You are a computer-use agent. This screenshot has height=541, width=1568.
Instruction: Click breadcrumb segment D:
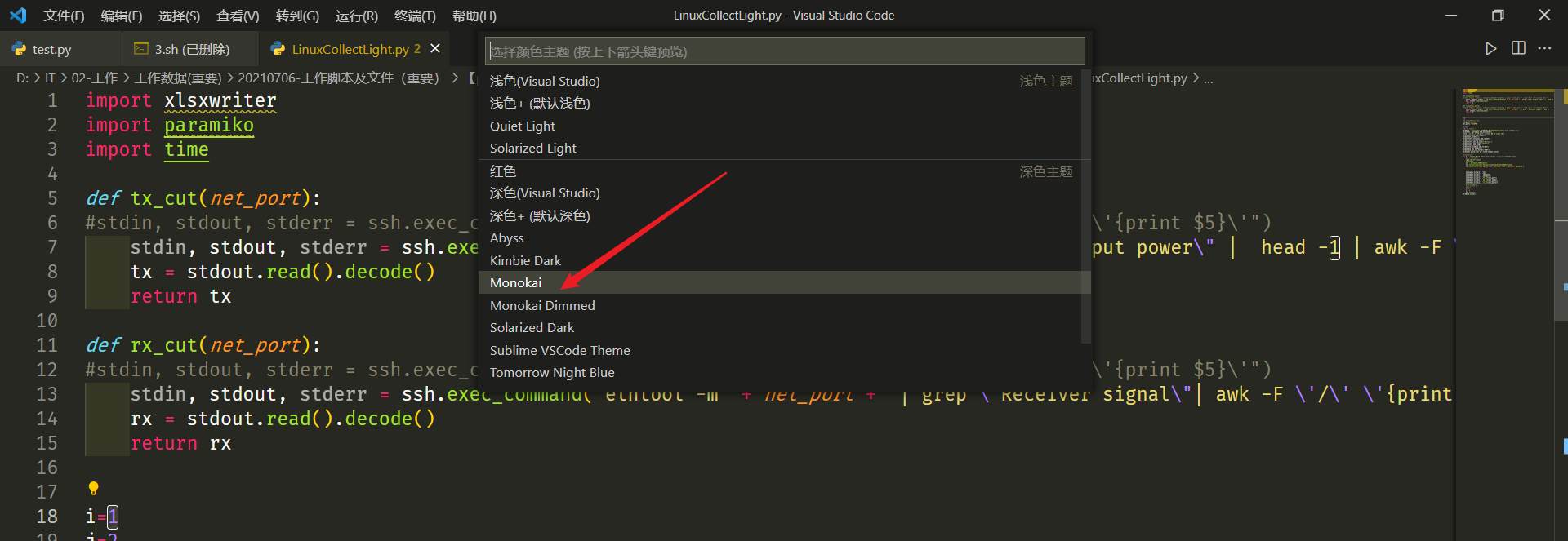[23, 78]
